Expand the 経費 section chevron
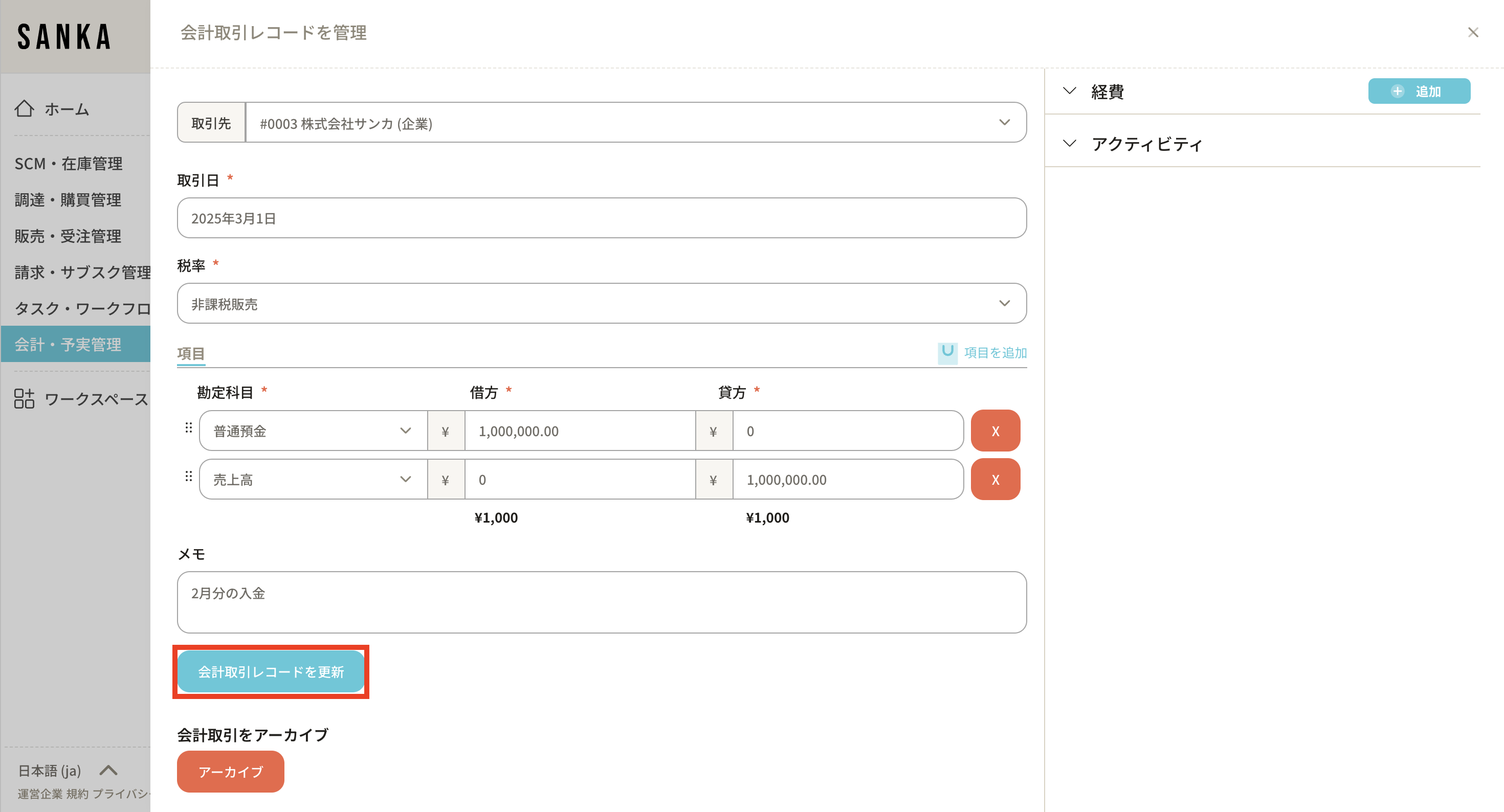The image size is (1504, 812). (1069, 91)
